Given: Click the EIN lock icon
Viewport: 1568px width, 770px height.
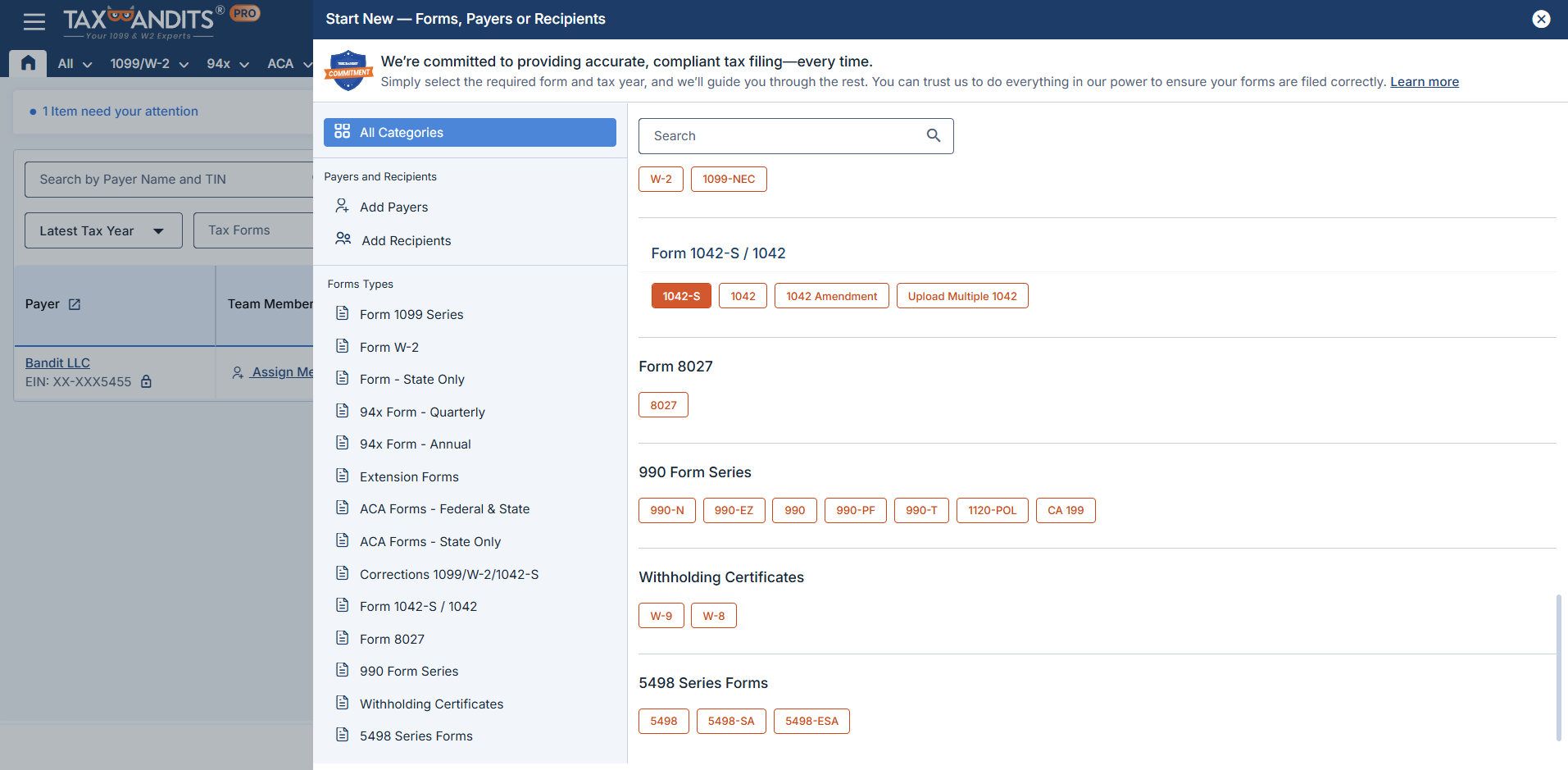Looking at the screenshot, I should click(146, 382).
